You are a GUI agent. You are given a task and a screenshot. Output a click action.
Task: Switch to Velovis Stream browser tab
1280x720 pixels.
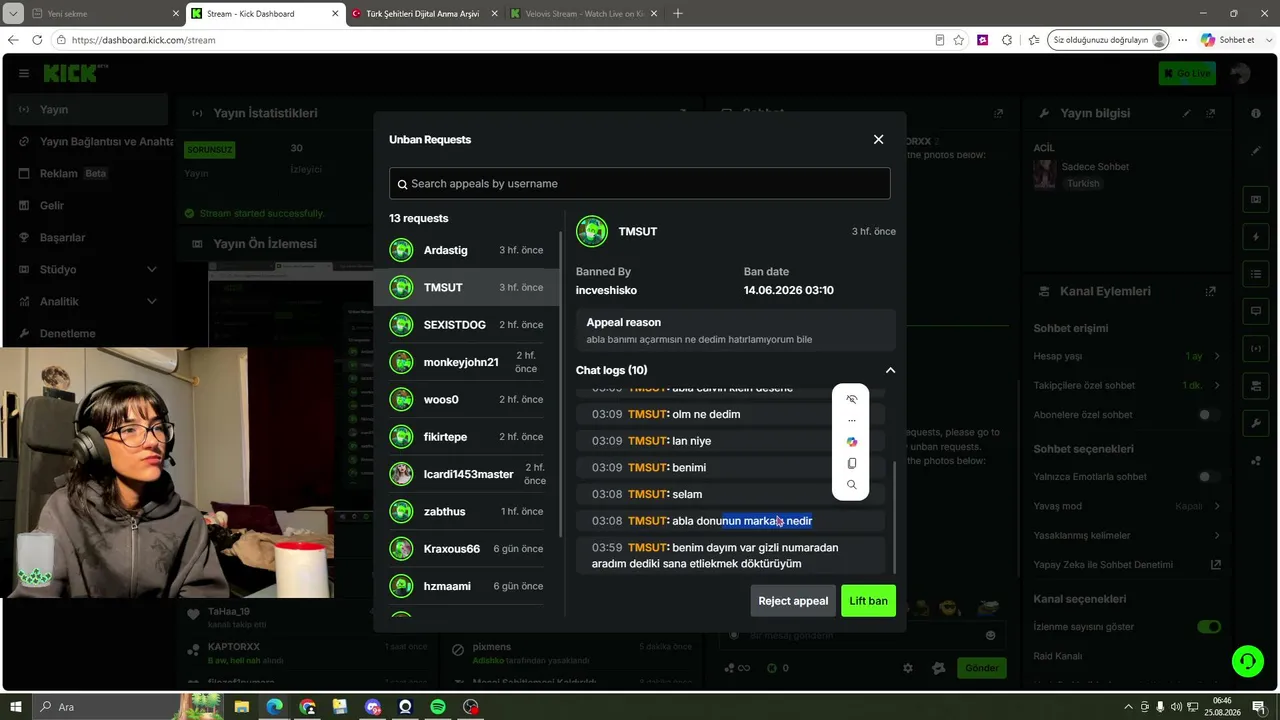581,14
